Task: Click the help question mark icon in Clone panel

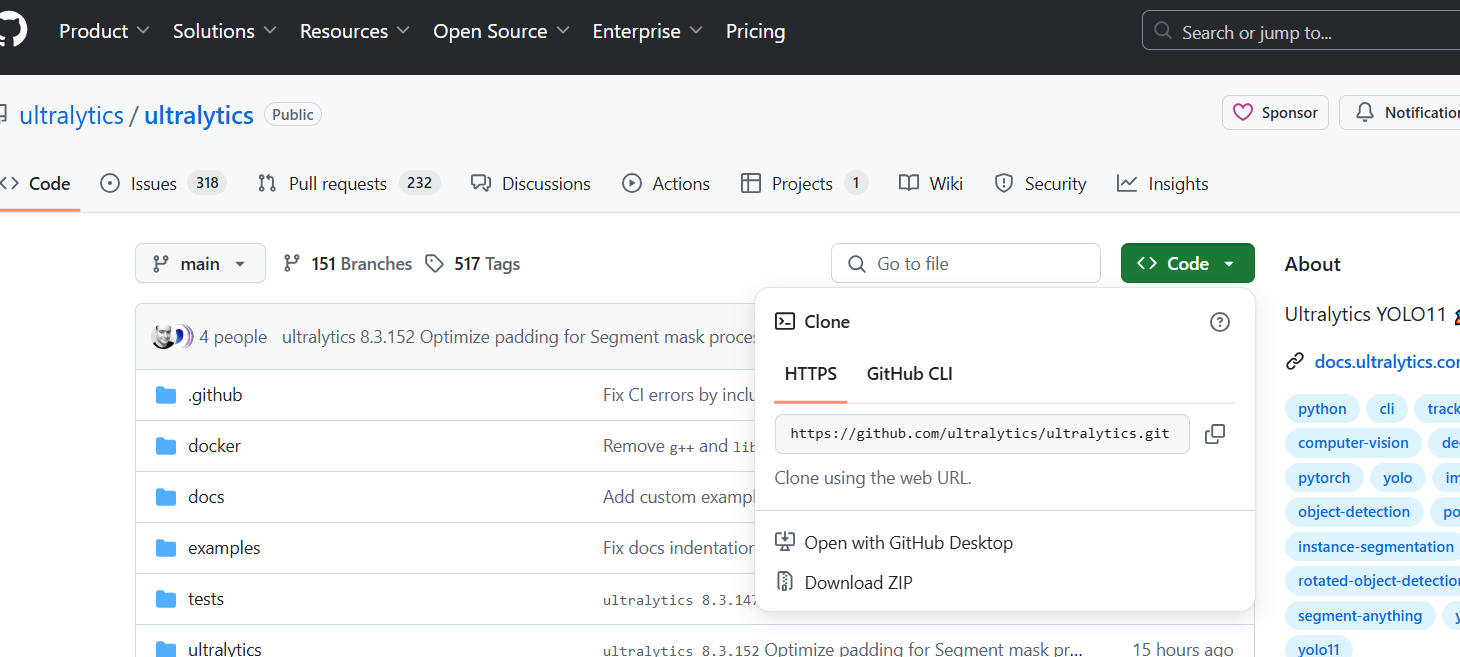Action: 1219,322
